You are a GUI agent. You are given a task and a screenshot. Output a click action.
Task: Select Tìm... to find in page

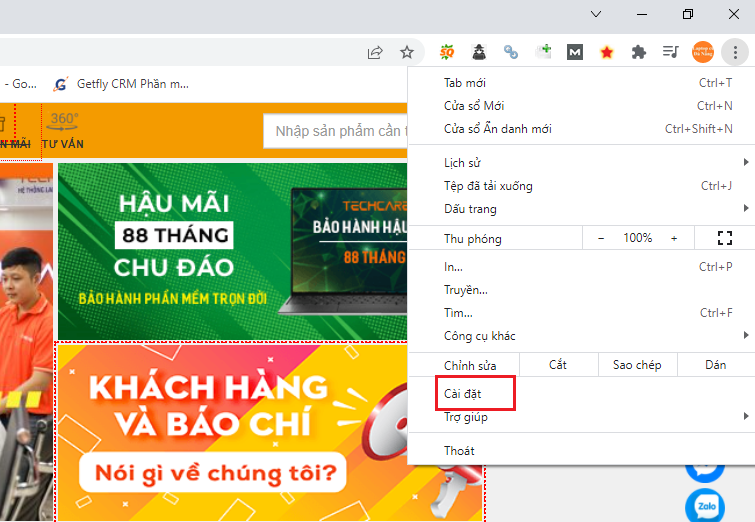tap(581, 313)
